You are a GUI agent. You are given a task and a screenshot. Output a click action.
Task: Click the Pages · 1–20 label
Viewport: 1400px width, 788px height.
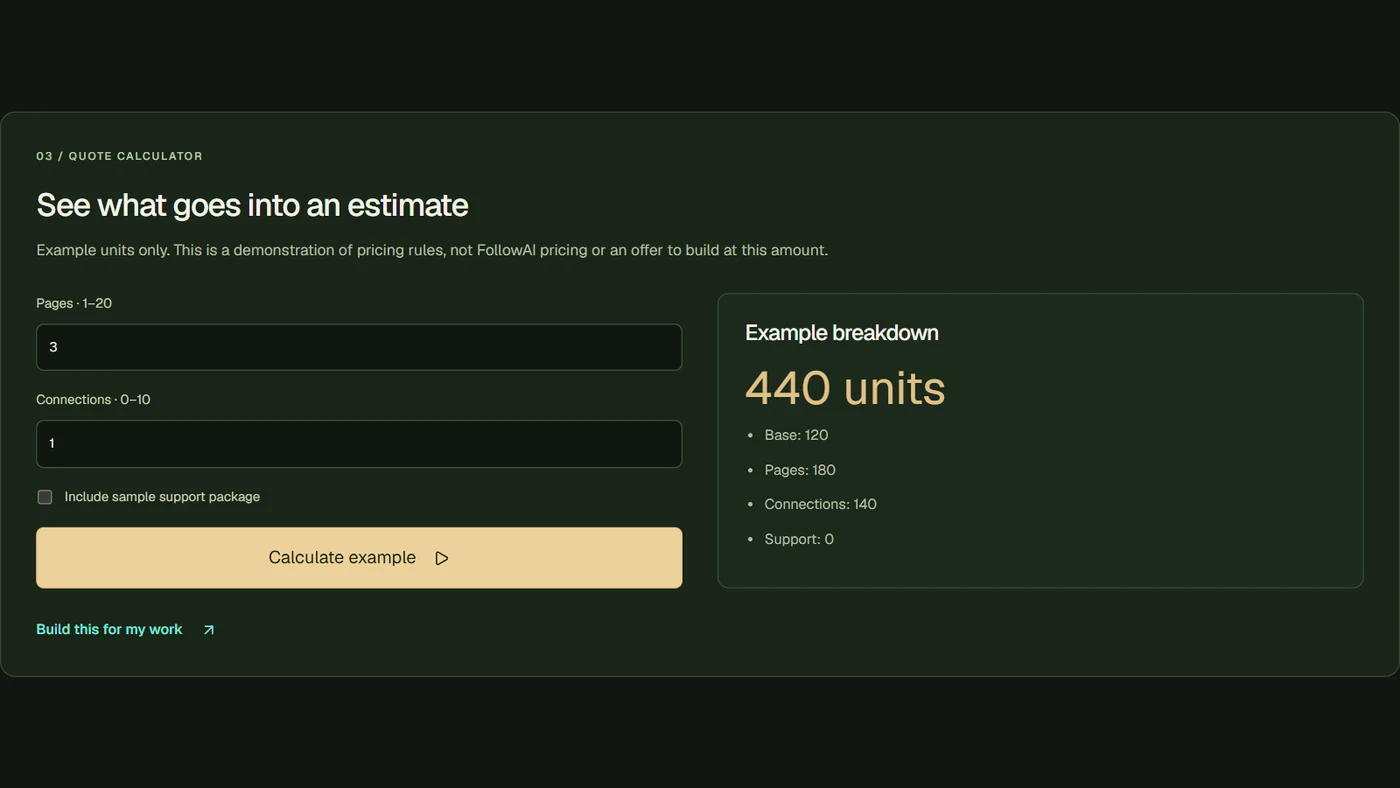pyautogui.click(x=74, y=303)
